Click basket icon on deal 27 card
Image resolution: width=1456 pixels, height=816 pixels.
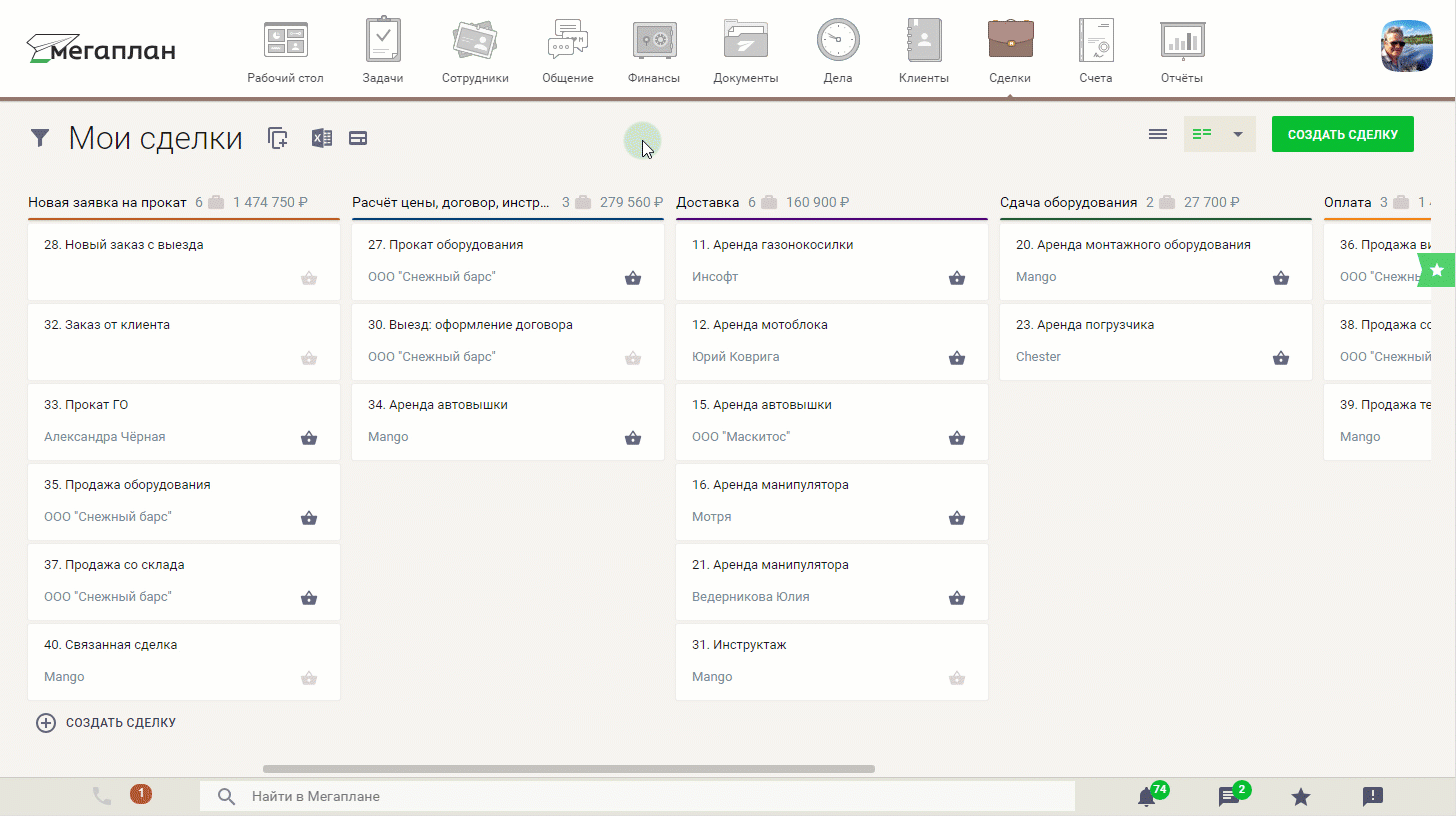(x=633, y=278)
